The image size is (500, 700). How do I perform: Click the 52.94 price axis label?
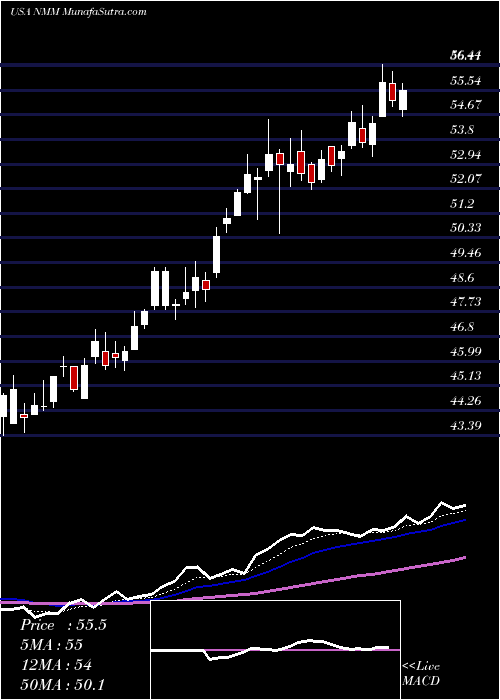466,155
